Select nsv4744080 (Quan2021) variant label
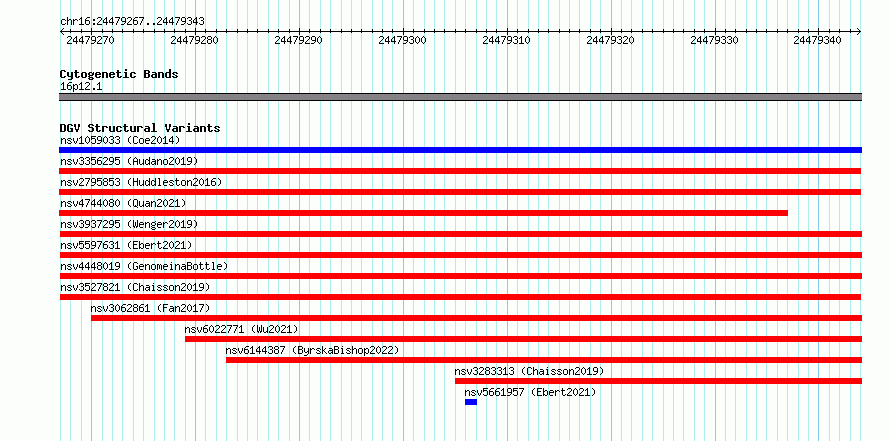The width and height of the screenshot is (890, 441). 123,203
